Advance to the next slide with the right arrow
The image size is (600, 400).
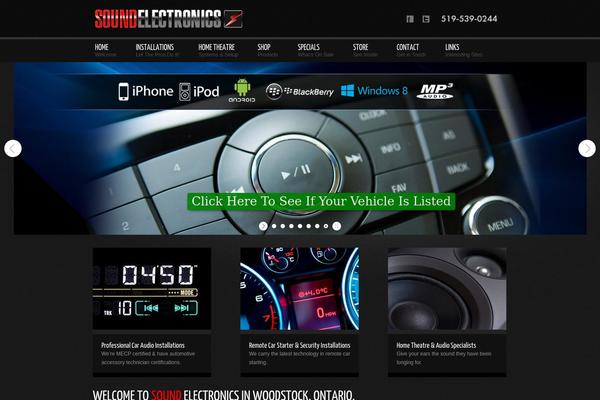point(587,149)
